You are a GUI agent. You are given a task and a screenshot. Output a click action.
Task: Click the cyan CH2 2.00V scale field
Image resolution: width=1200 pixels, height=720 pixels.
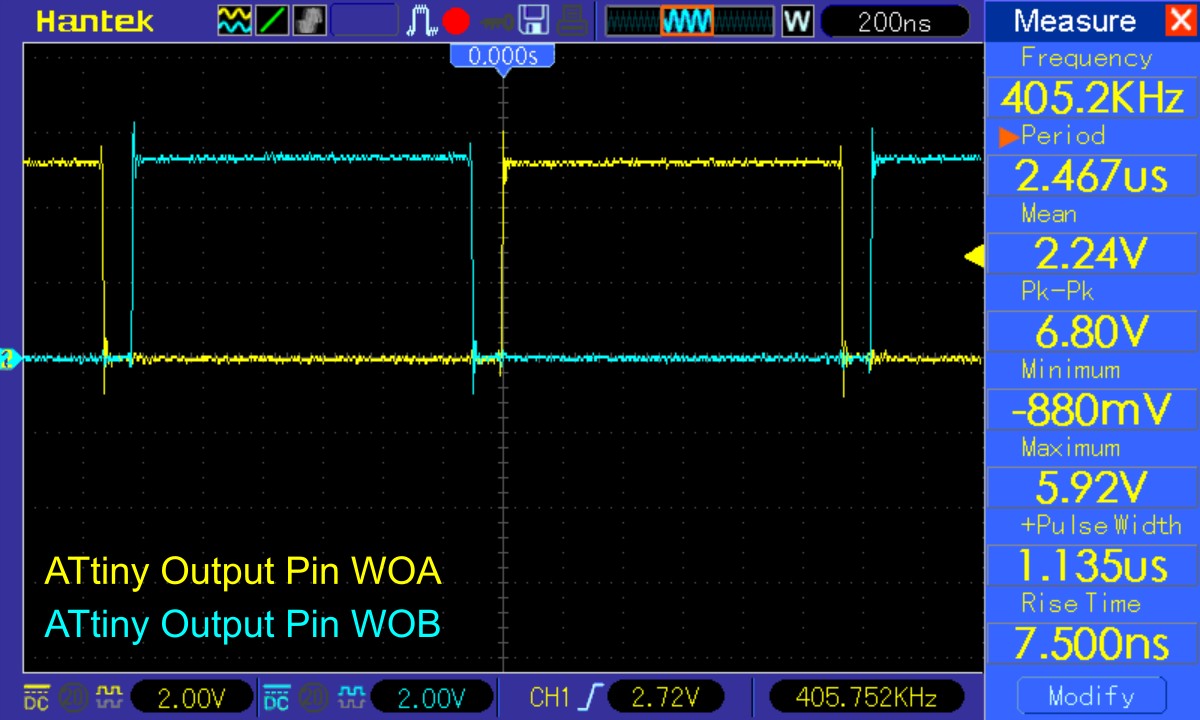(x=433, y=696)
